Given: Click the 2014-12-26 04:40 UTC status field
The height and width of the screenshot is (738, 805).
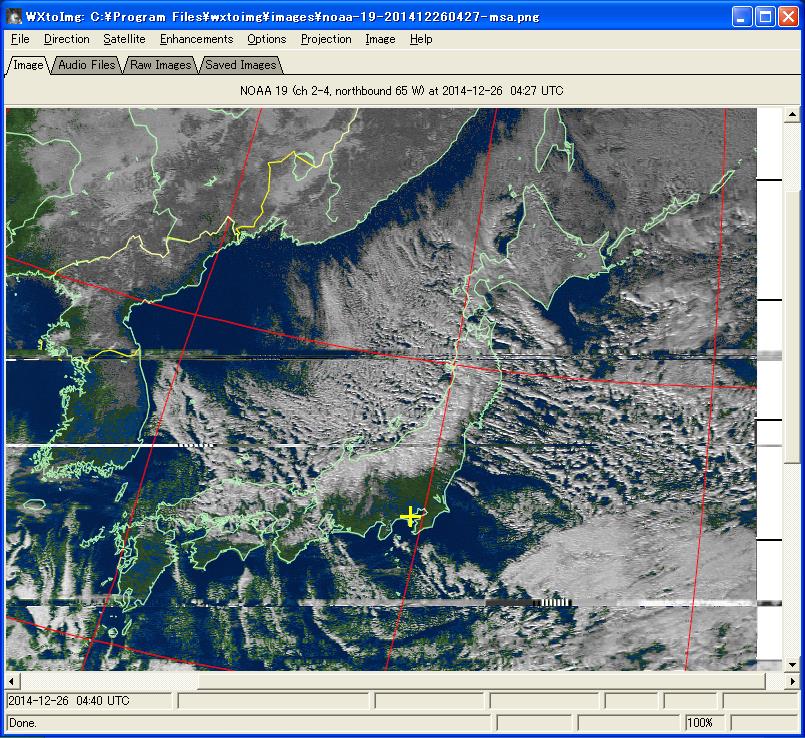Looking at the screenshot, I should point(89,701).
